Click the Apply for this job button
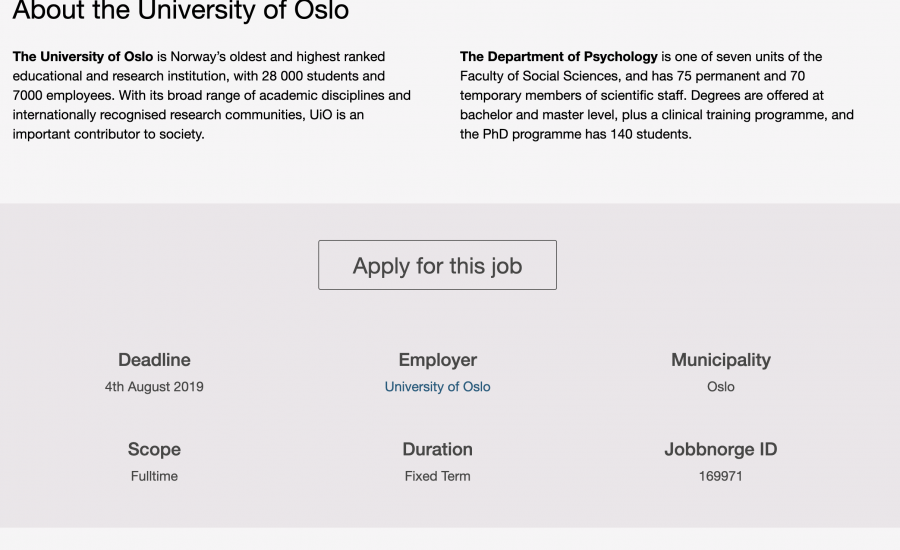Image resolution: width=900 pixels, height=550 pixels. pos(437,265)
